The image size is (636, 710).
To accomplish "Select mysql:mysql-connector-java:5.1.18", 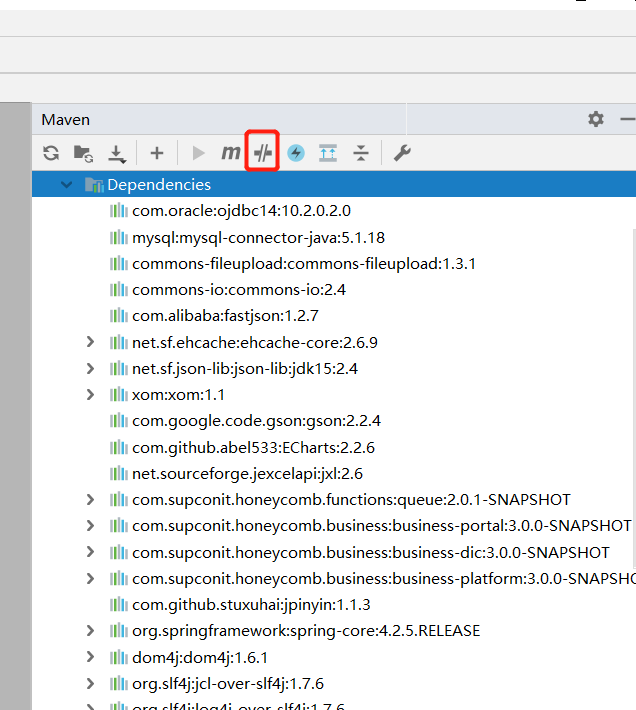I will point(258,237).
